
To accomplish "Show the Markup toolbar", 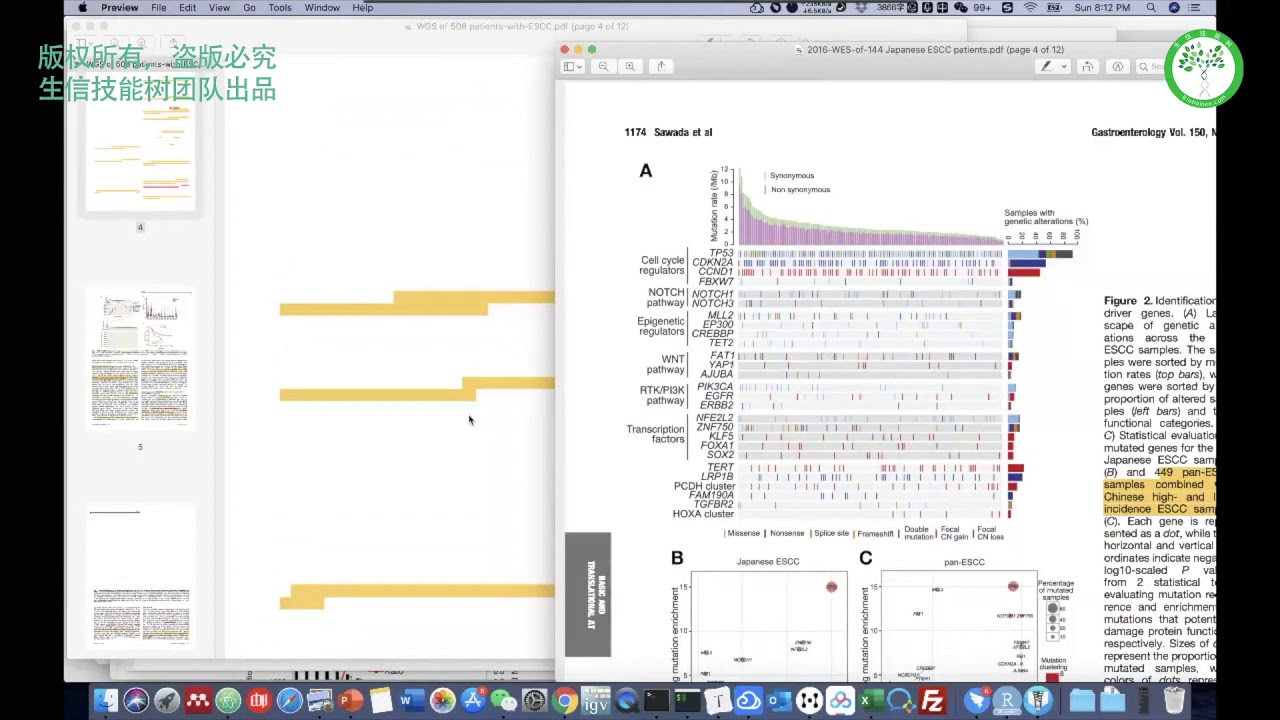I will (1118, 66).
